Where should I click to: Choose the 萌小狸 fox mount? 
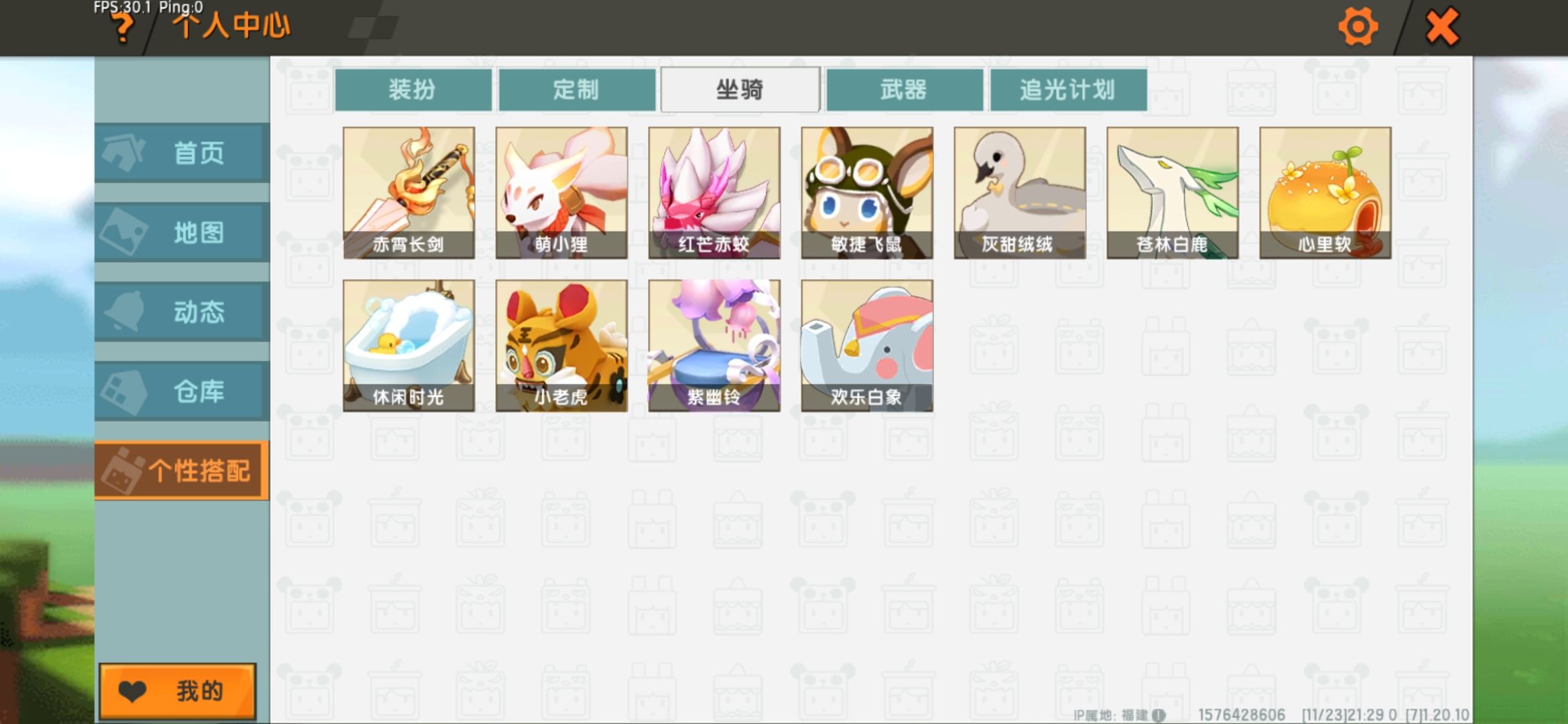point(562,192)
